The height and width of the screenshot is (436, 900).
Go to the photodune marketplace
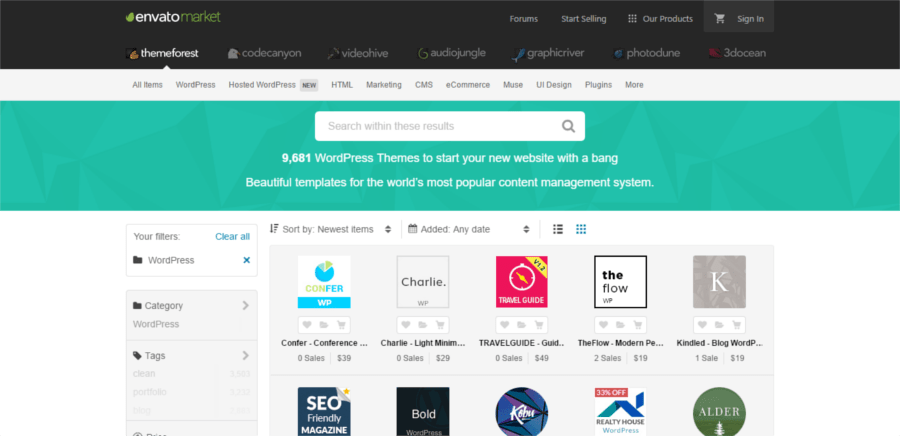pyautogui.click(x=646, y=53)
